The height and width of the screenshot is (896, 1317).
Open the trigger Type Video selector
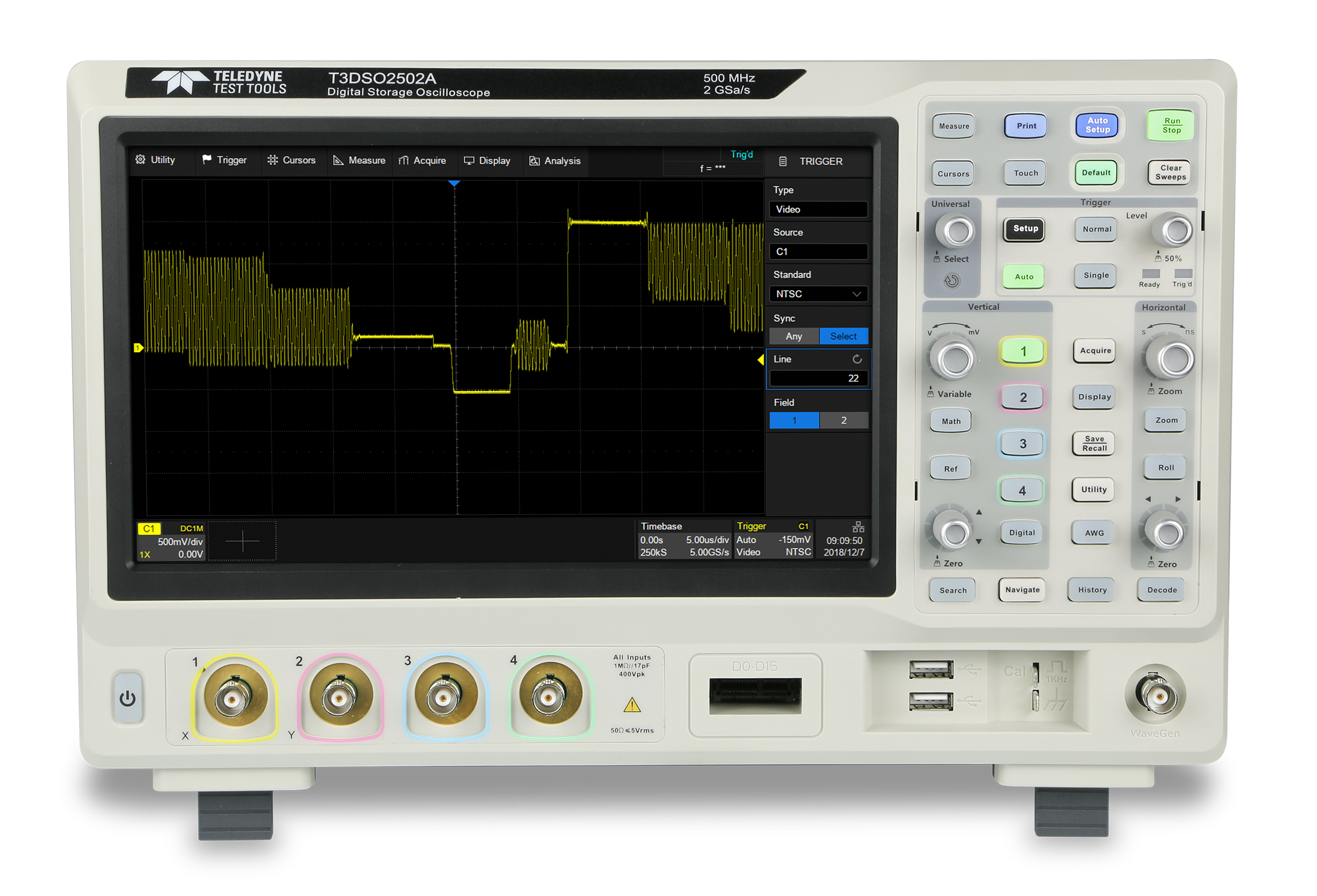coord(818,209)
